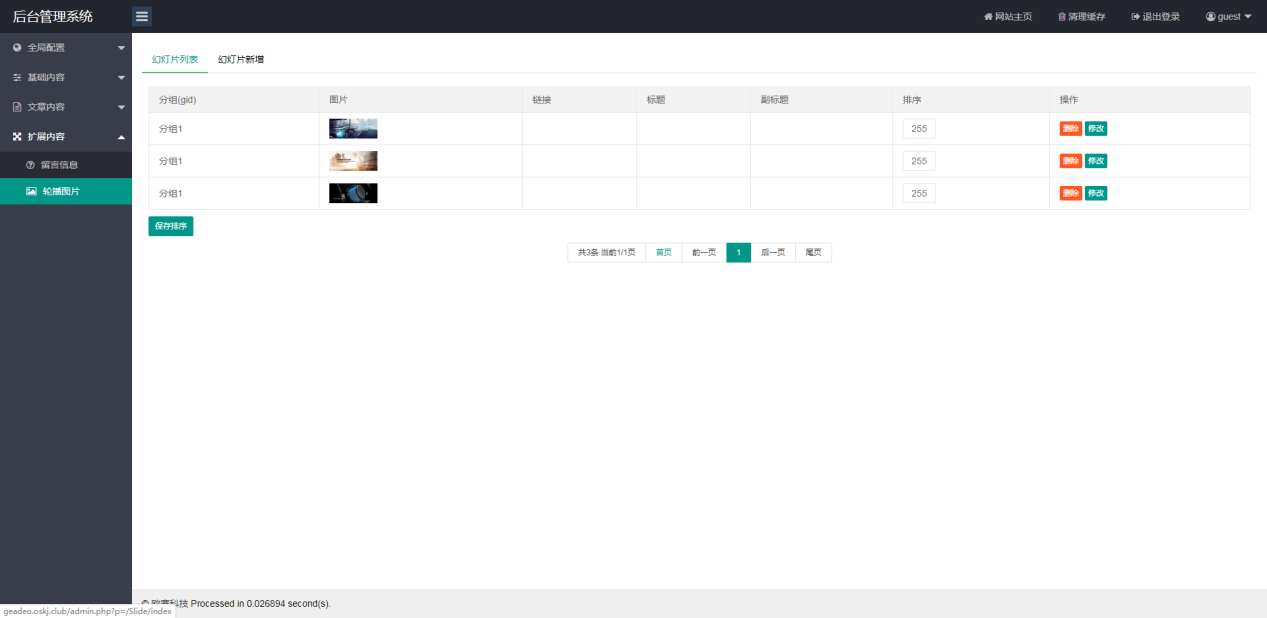The height and width of the screenshot is (618, 1267).
Task: Click the sign-out icon beside 退出登录
Action: click(1135, 17)
